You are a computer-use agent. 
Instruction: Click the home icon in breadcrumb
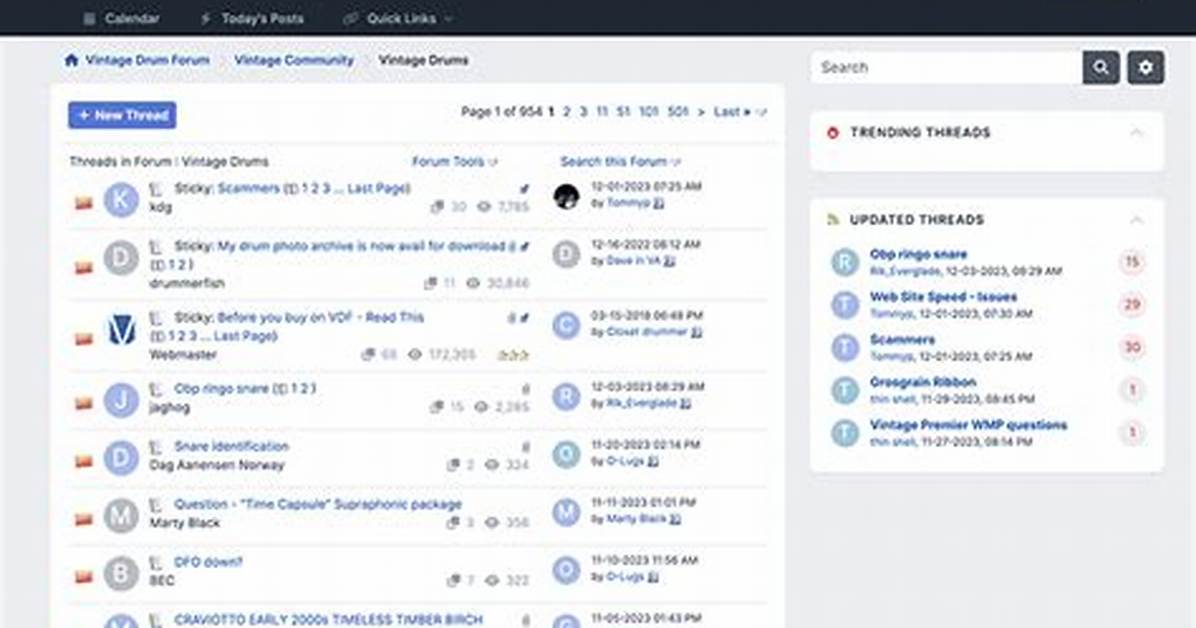(72, 60)
